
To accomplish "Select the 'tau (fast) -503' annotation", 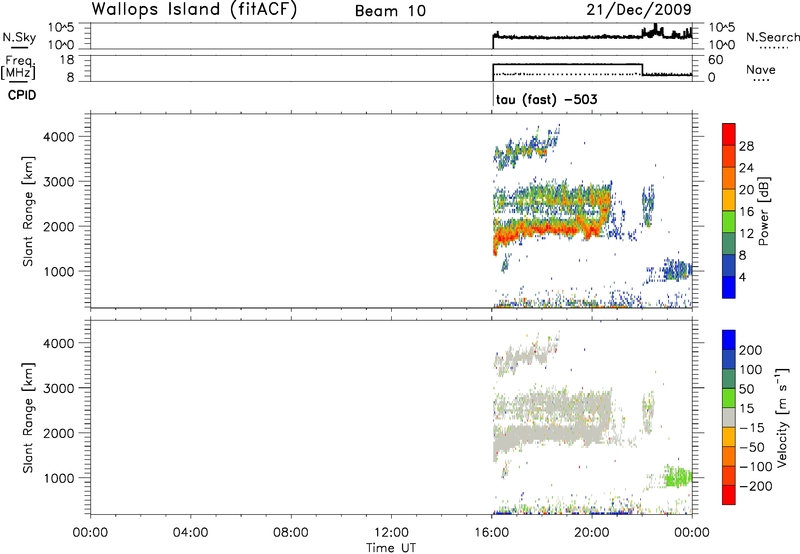I will [546, 99].
